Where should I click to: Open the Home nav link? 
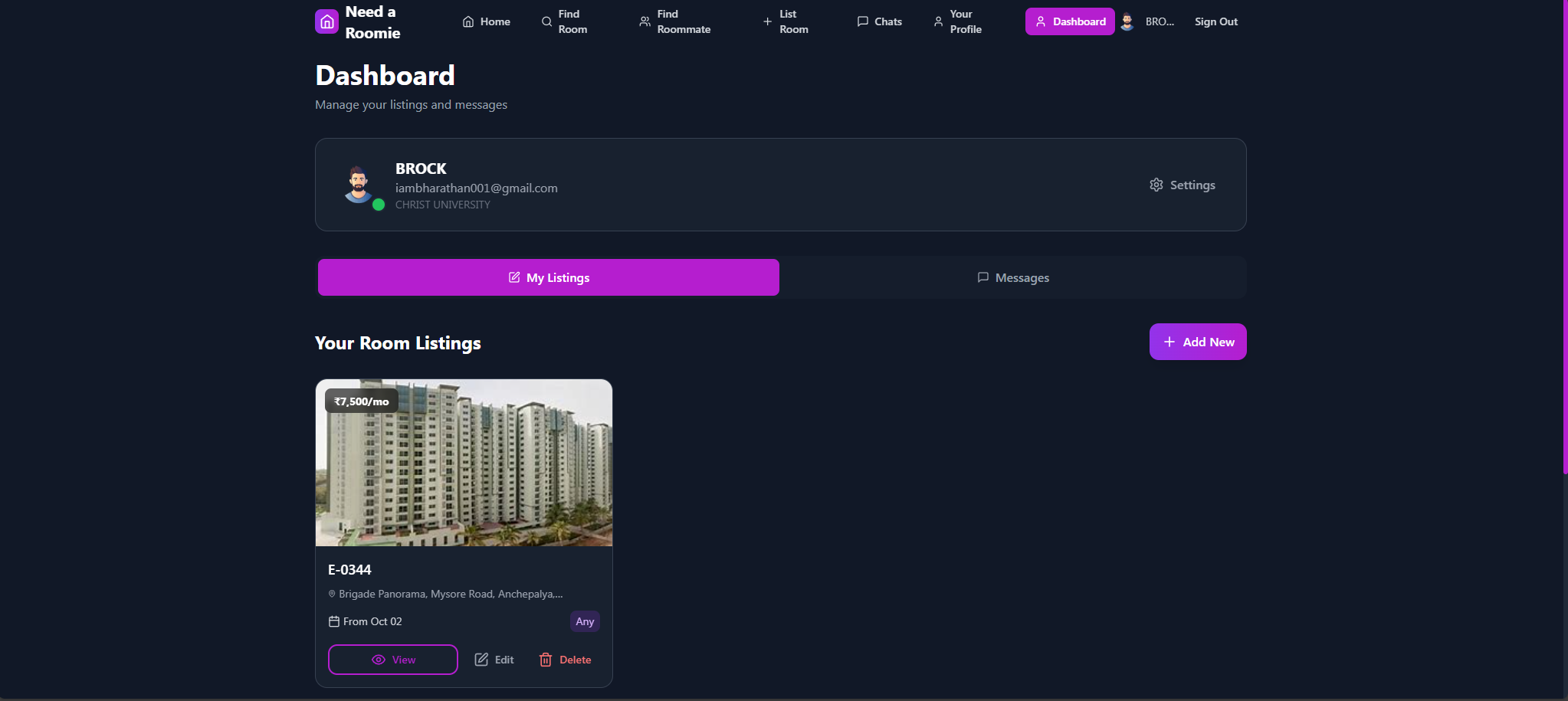coord(486,21)
